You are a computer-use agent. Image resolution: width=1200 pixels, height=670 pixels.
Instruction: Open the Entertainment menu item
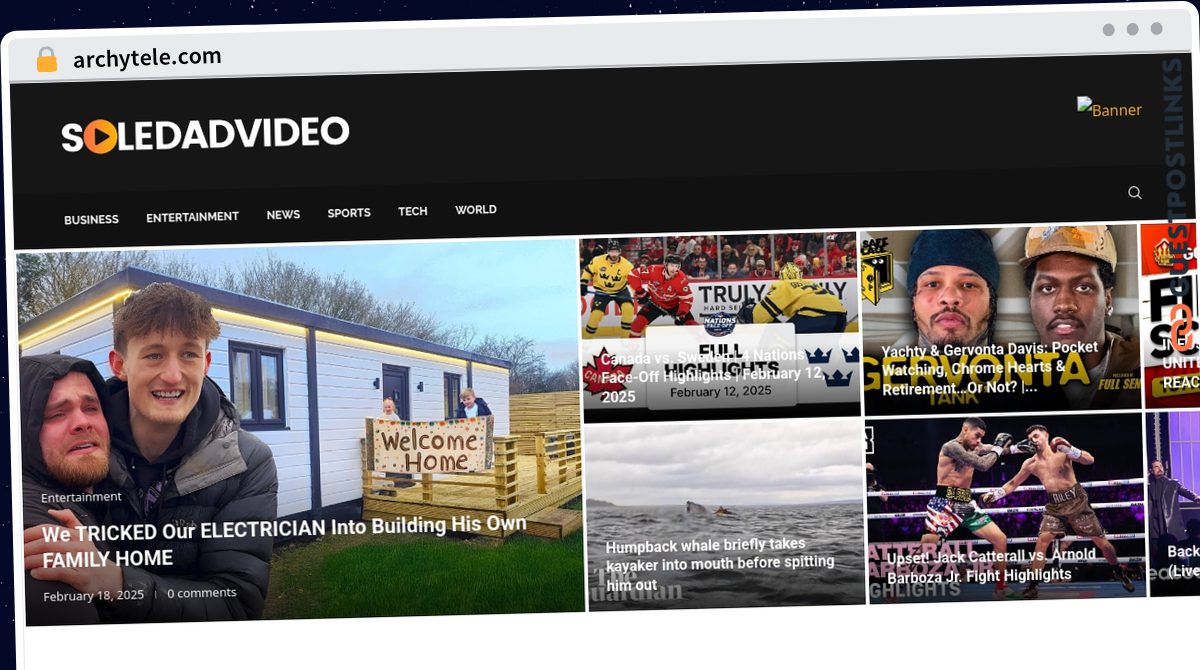point(192,216)
